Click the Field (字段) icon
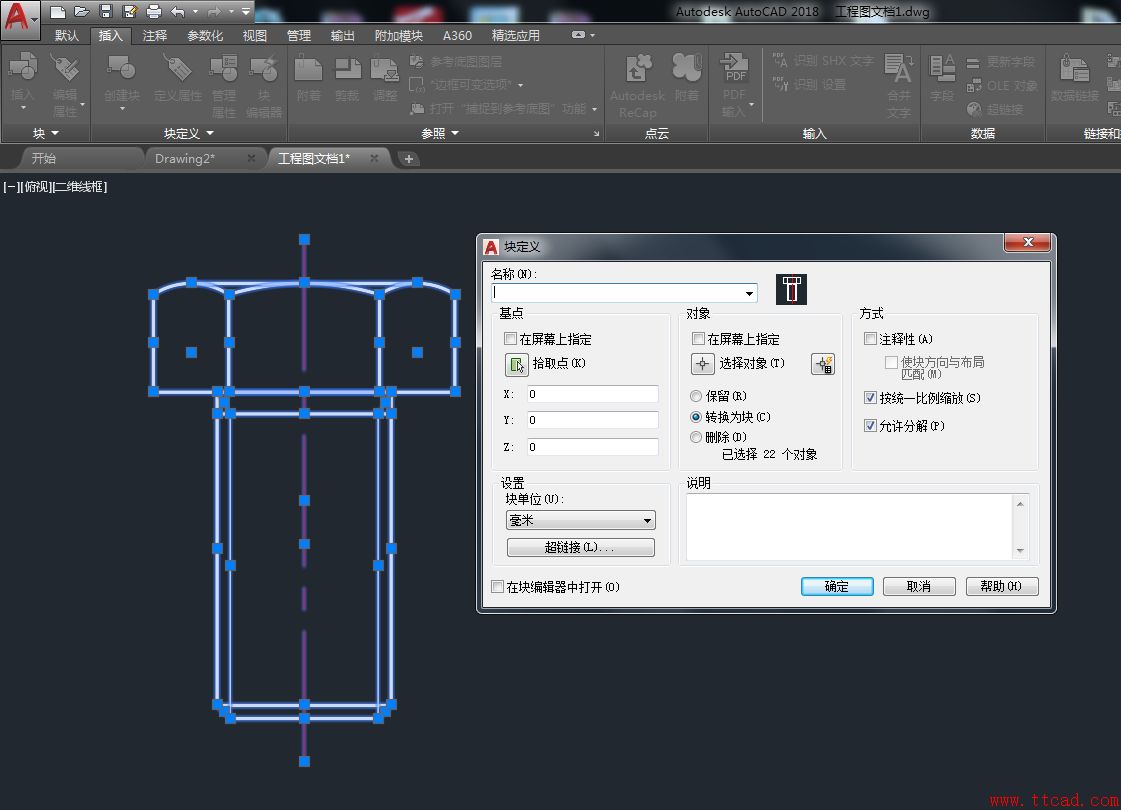This screenshot has width=1121, height=810. coord(942,69)
